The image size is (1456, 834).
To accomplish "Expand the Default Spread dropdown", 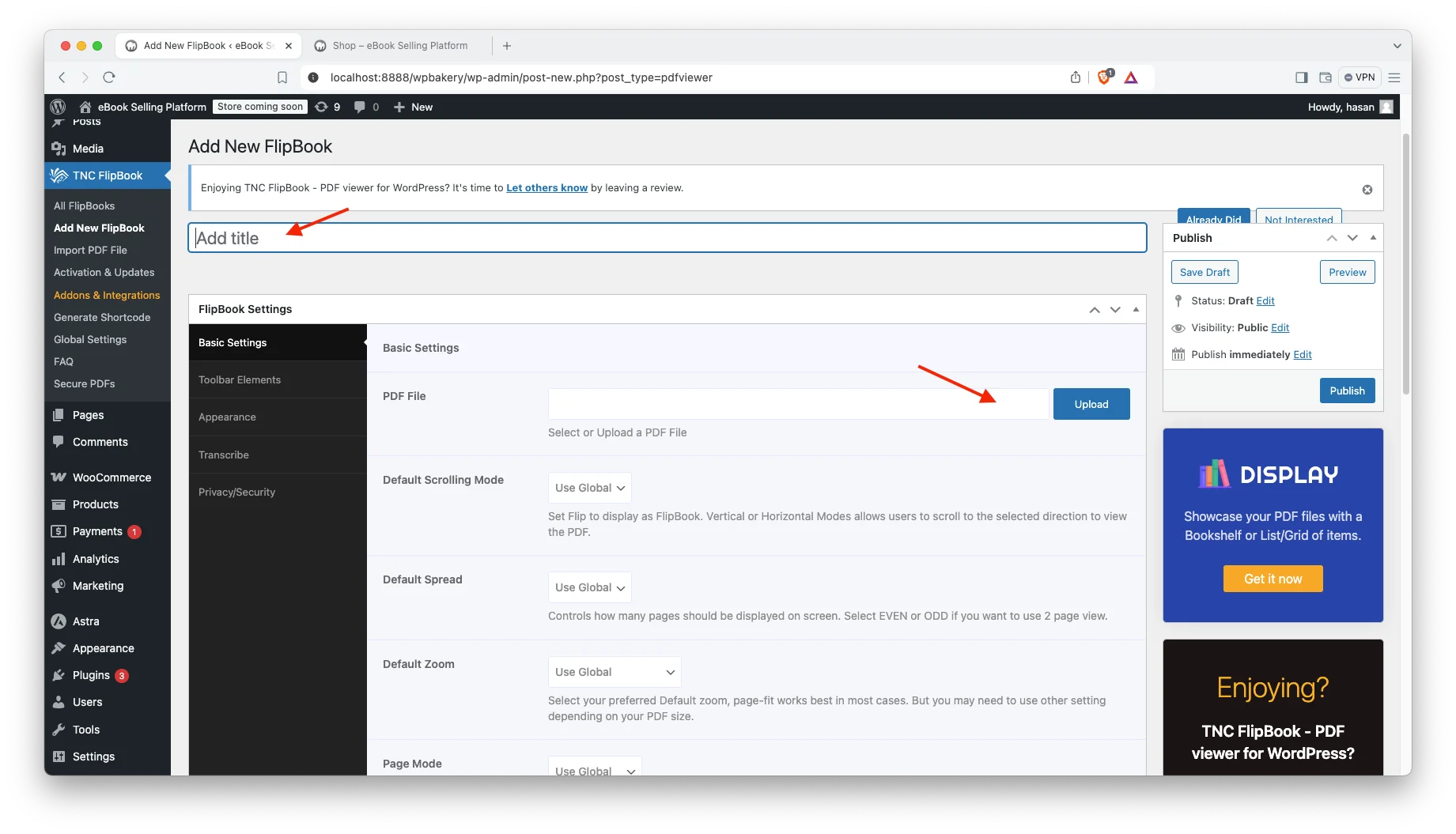I will click(589, 587).
